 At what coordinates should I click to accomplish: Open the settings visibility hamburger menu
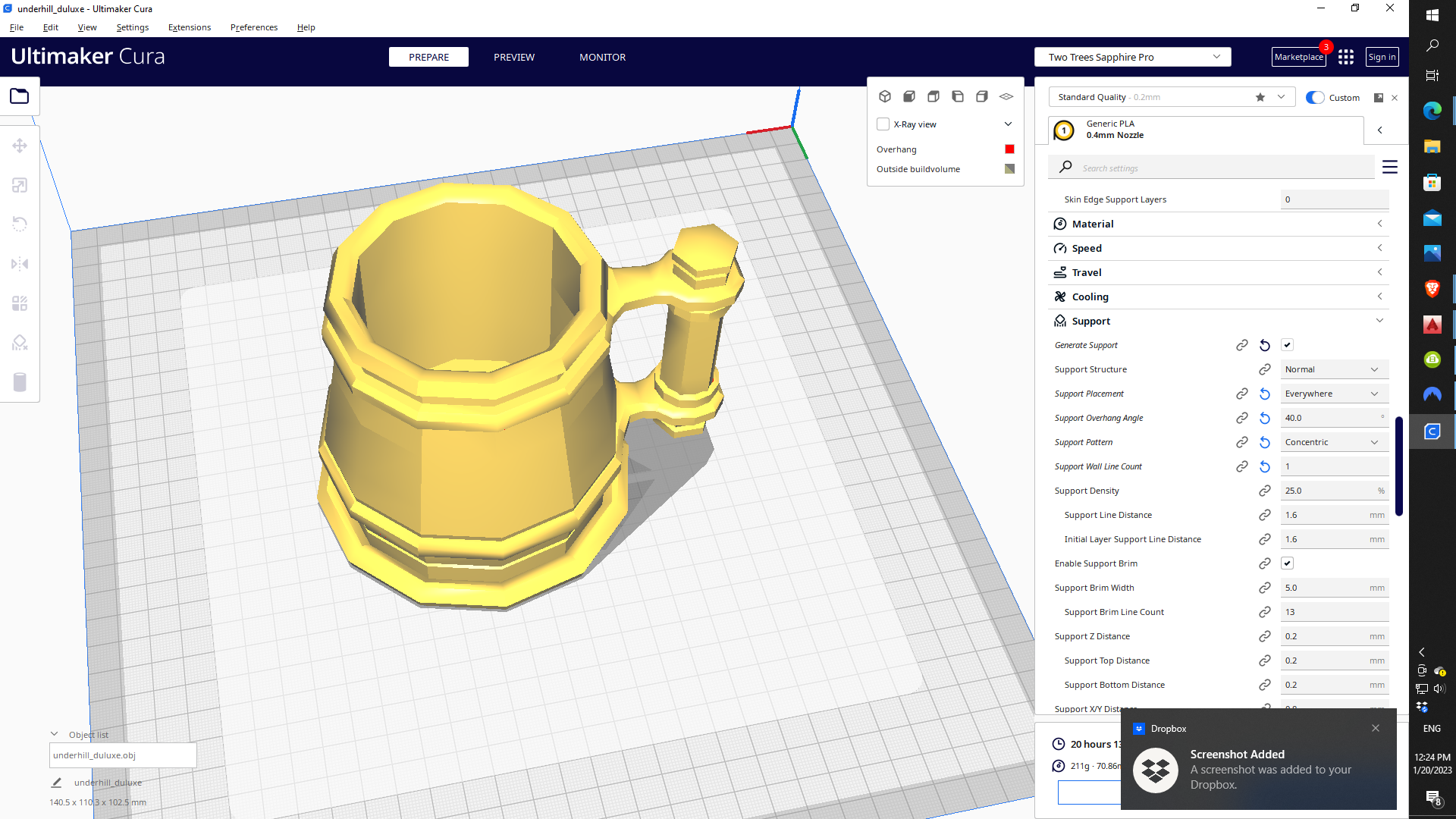(1389, 167)
